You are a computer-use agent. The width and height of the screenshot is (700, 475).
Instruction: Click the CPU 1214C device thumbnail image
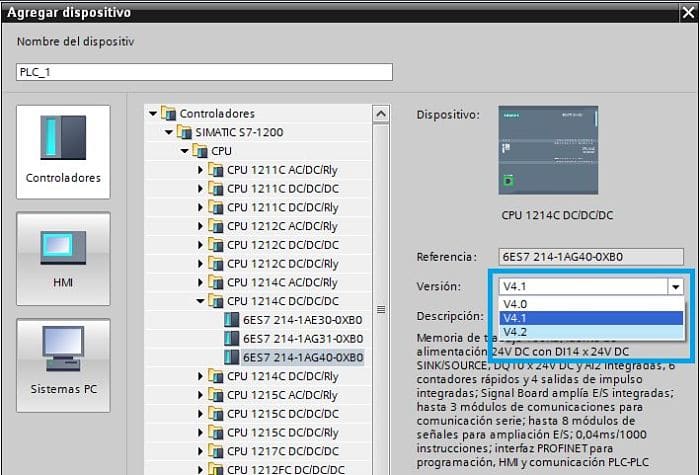tap(548, 150)
